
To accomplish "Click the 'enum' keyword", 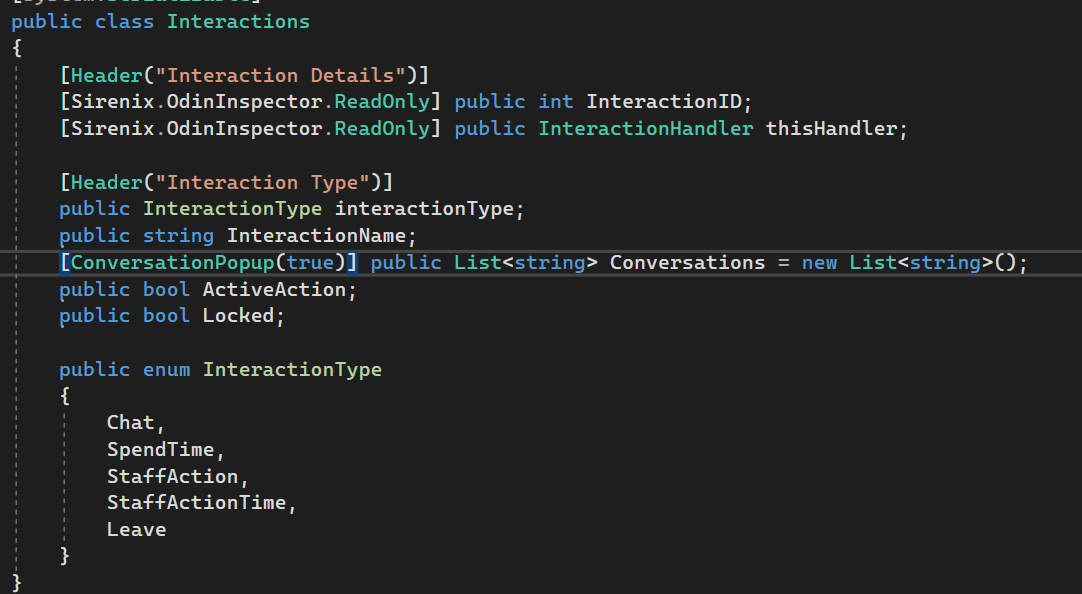I will 166,370.
